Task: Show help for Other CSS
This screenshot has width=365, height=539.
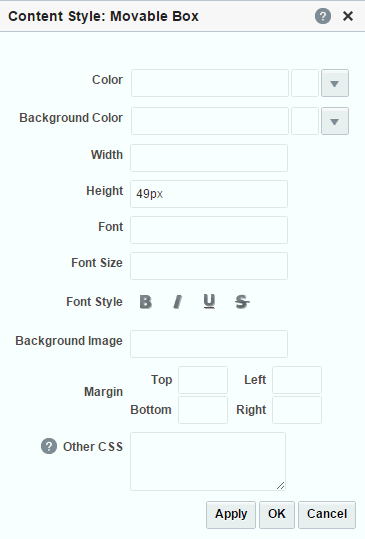Action: (49, 446)
